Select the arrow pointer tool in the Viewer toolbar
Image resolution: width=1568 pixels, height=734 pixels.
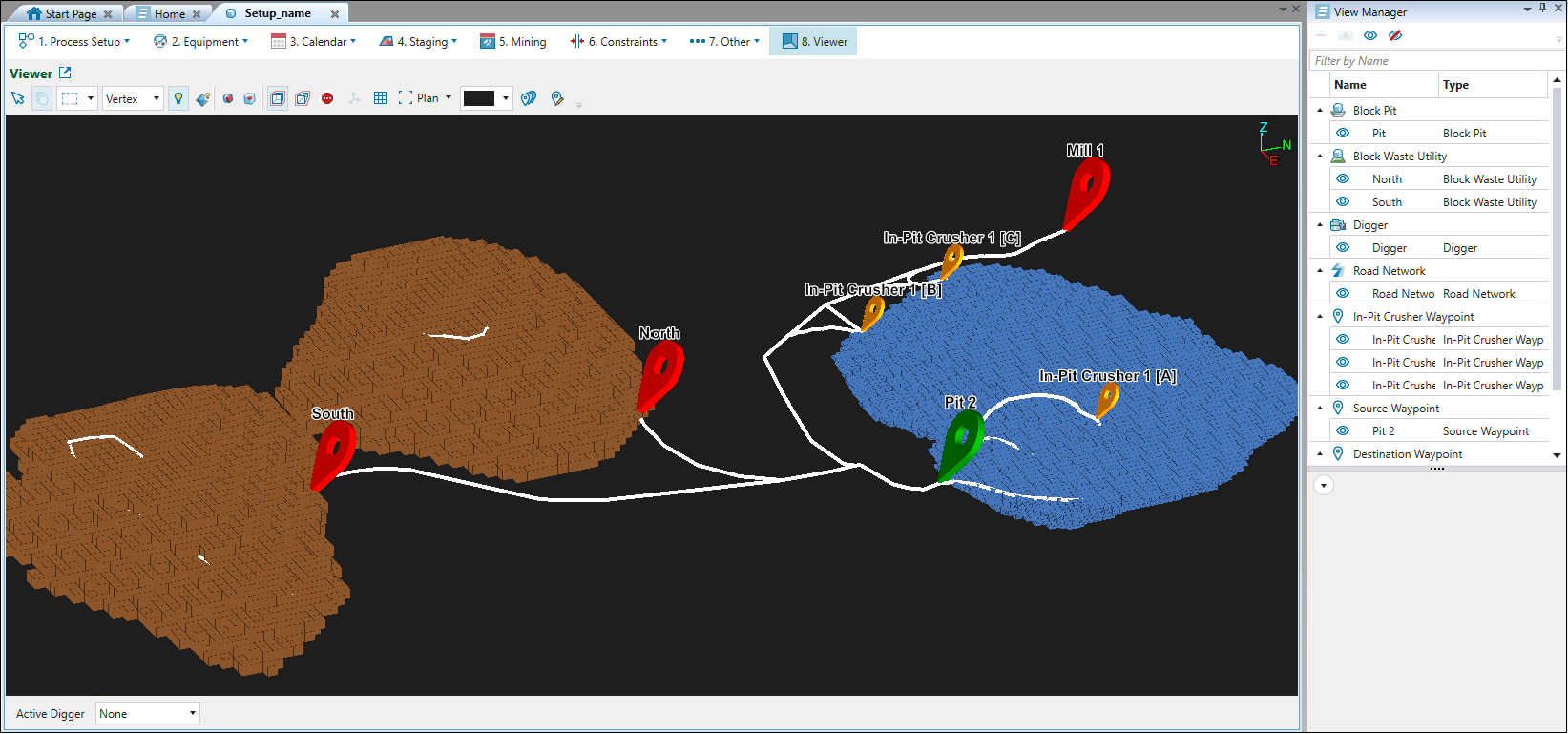click(x=17, y=98)
